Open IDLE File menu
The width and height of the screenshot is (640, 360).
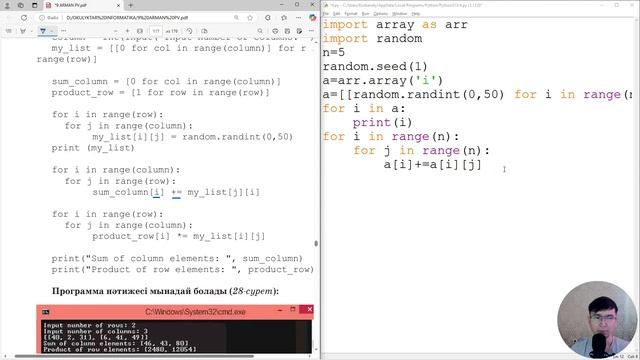(x=326, y=14)
